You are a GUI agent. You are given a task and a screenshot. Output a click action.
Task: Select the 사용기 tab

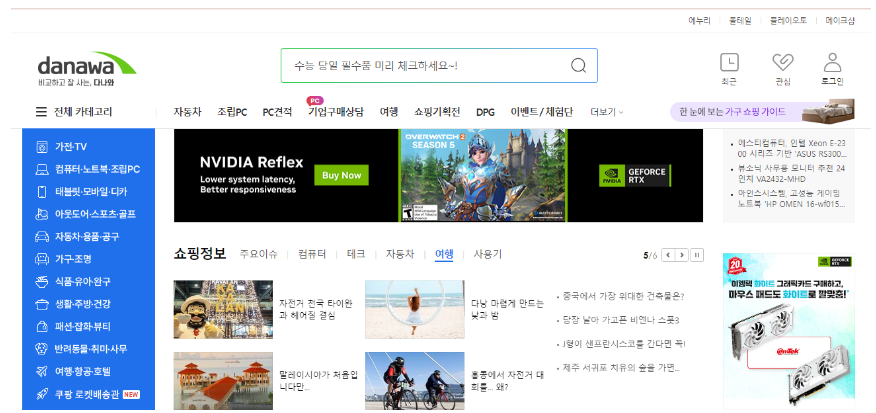(488, 254)
